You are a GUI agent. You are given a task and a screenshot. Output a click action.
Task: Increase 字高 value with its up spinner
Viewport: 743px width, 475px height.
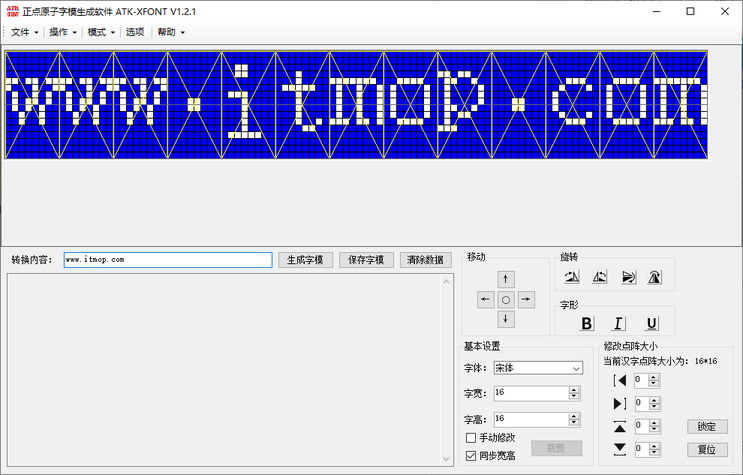click(574, 416)
